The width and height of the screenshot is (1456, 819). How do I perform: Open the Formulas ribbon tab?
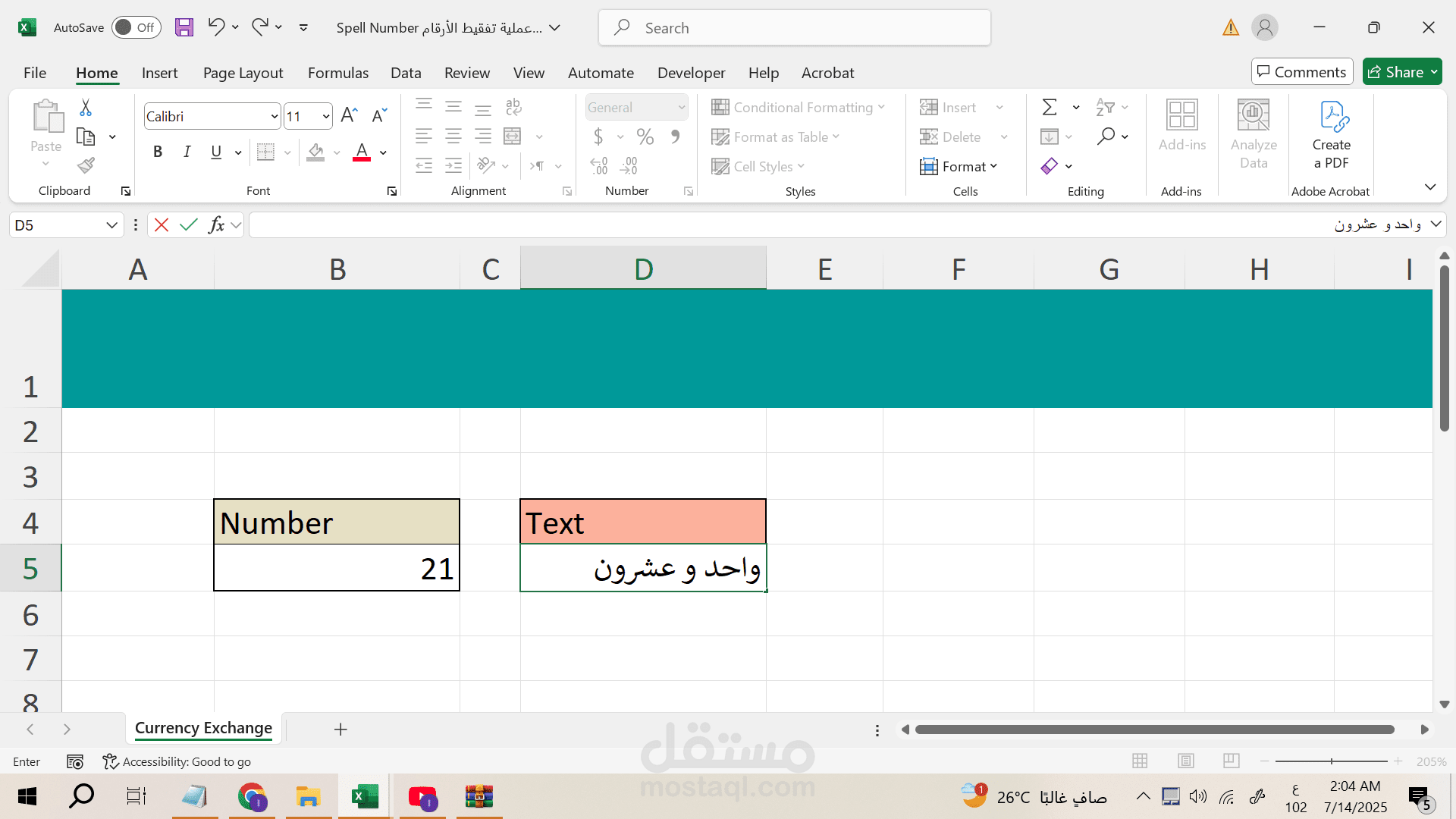click(337, 73)
